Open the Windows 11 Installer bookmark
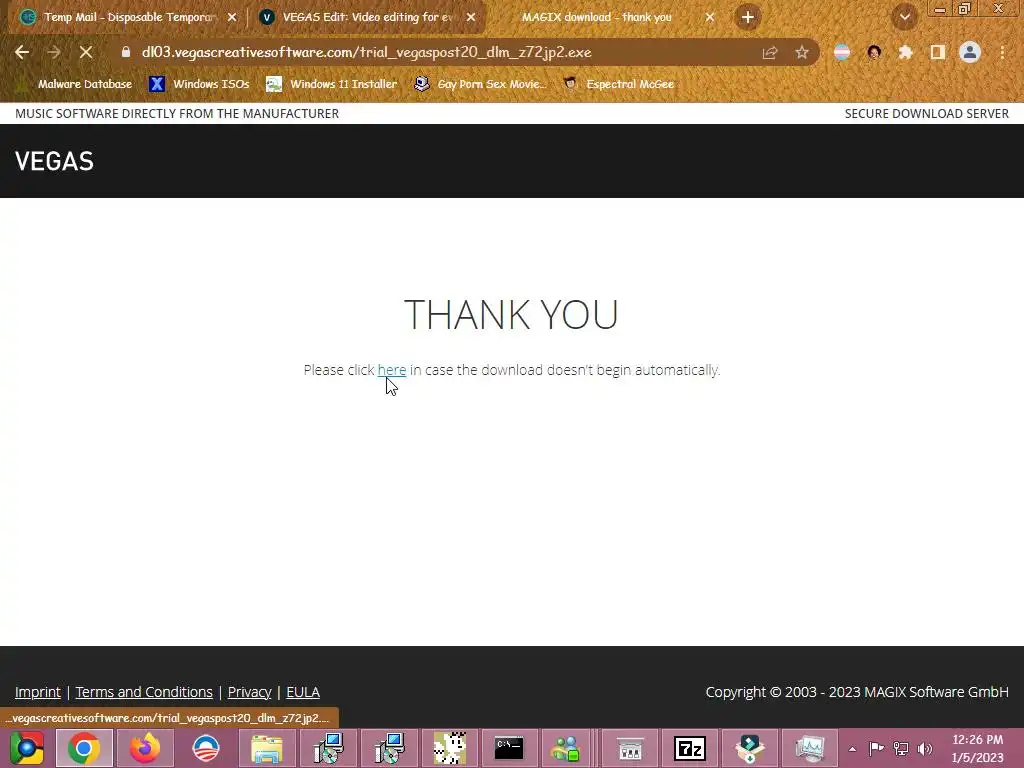This screenshot has height=768, width=1024. (x=332, y=84)
